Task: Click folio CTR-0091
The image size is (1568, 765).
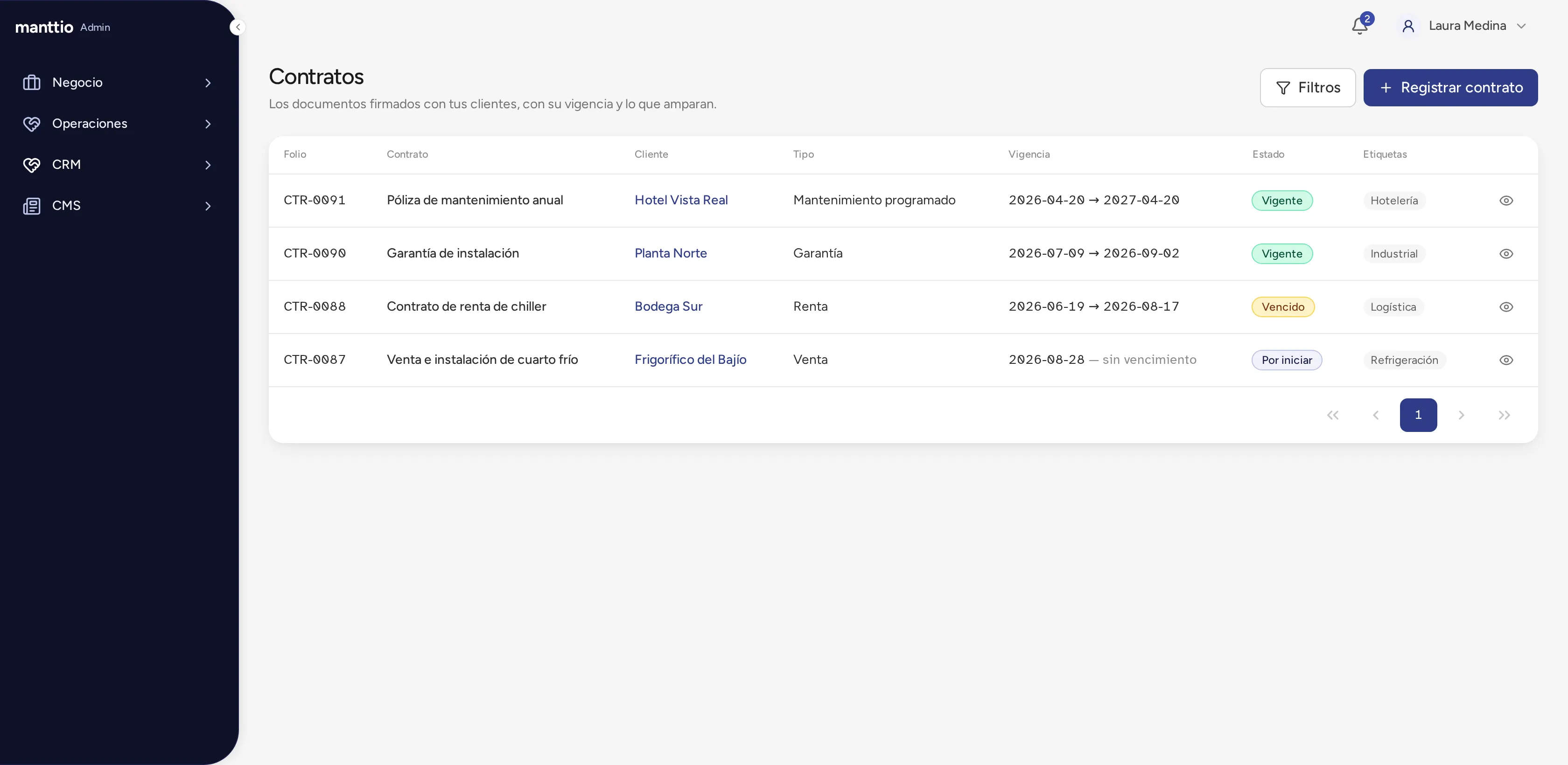Action: click(315, 200)
